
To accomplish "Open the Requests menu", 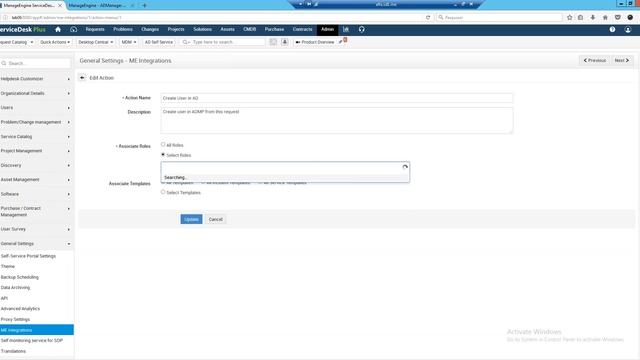I will pyautogui.click(x=95, y=29).
